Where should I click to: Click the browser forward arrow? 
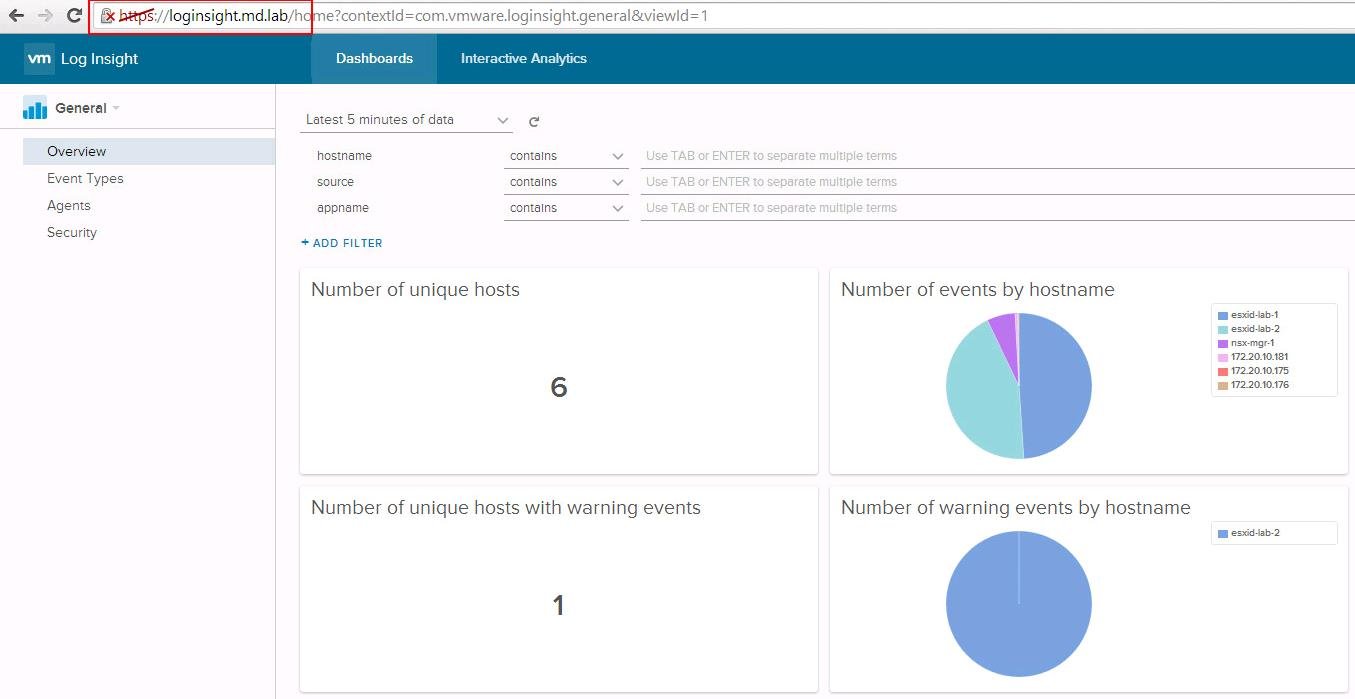[45, 16]
